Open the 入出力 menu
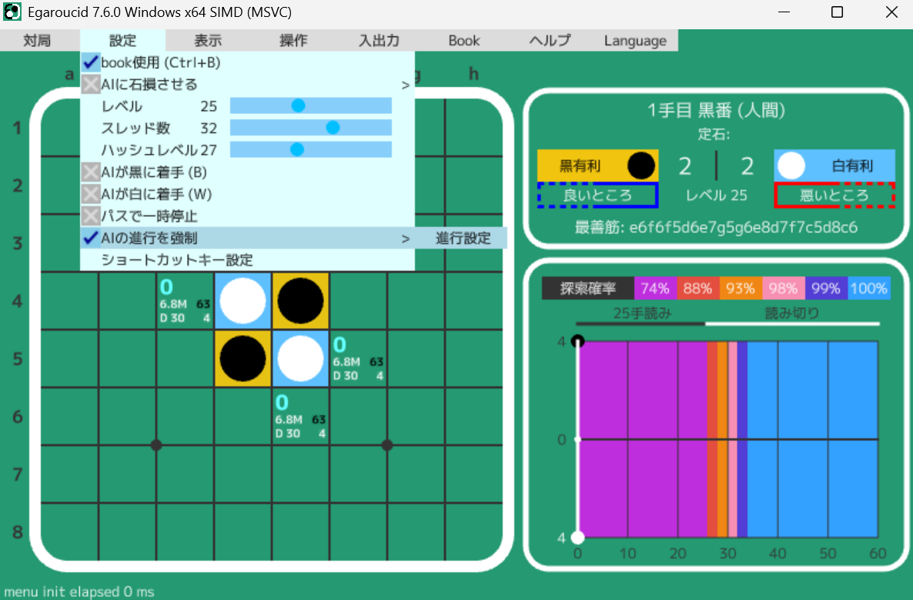This screenshot has height=600, width=913. (x=379, y=41)
